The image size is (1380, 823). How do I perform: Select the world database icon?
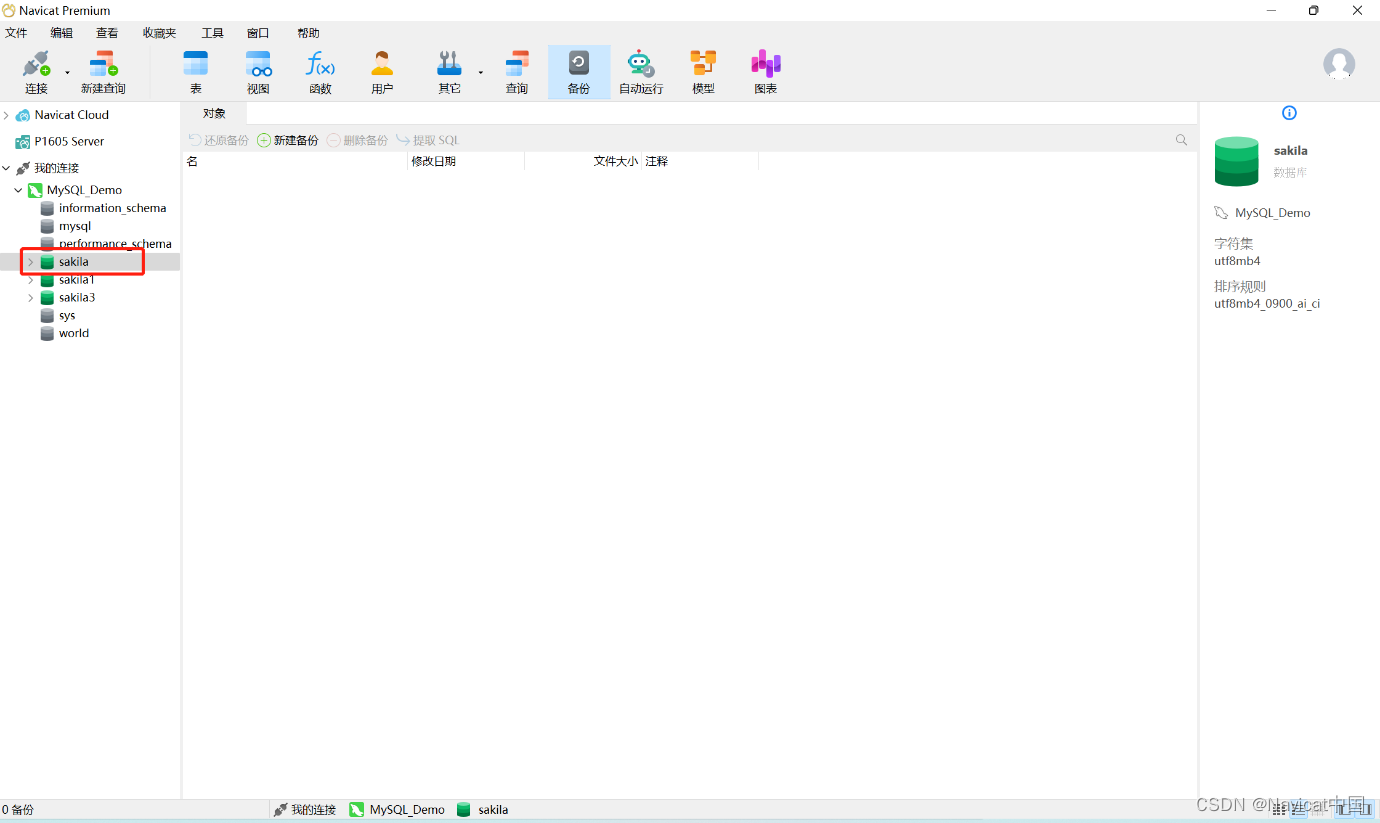pyautogui.click(x=47, y=334)
